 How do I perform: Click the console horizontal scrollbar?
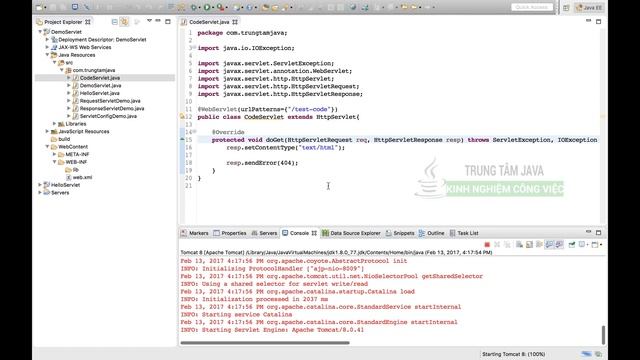pyautogui.click(x=265, y=343)
